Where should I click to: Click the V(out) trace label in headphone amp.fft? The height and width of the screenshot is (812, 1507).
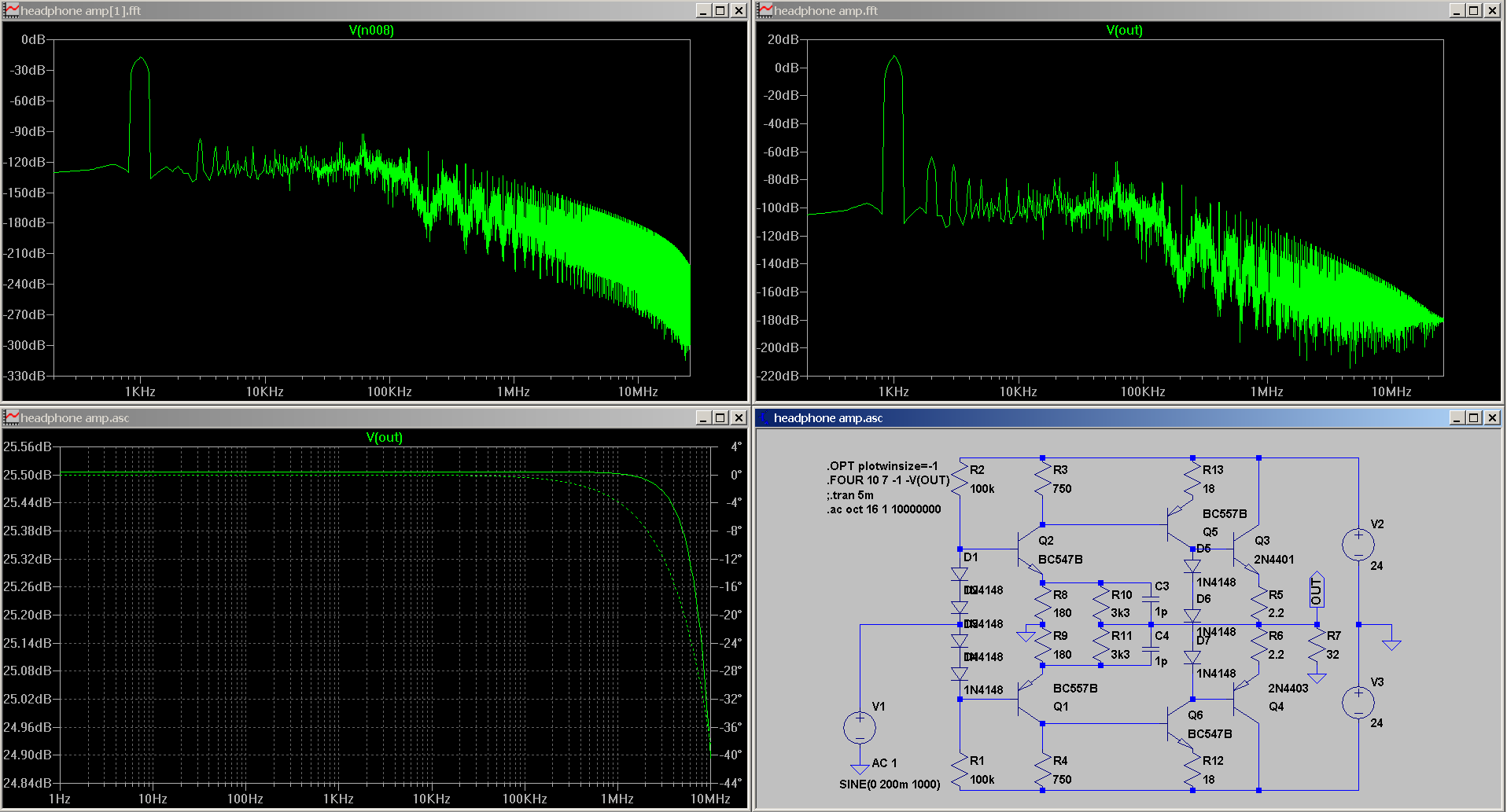[x=1124, y=30]
